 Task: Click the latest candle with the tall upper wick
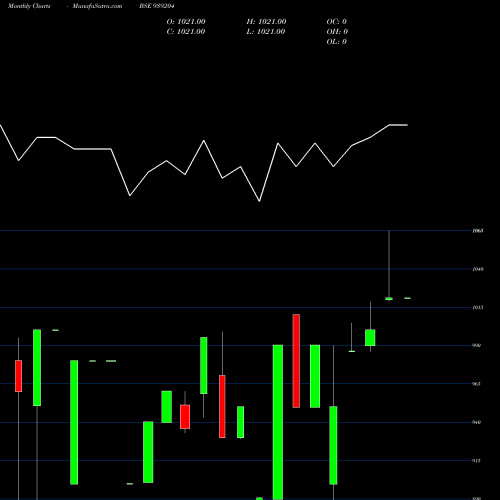(389, 265)
